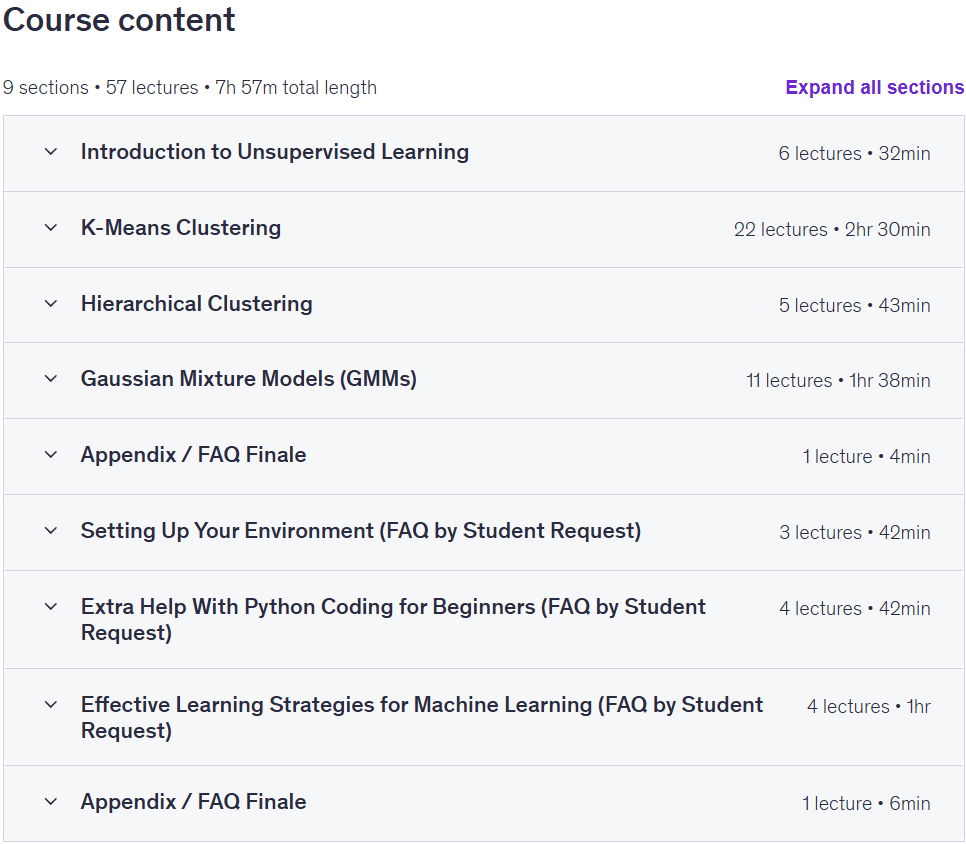Click the Course content heading

tap(119, 20)
